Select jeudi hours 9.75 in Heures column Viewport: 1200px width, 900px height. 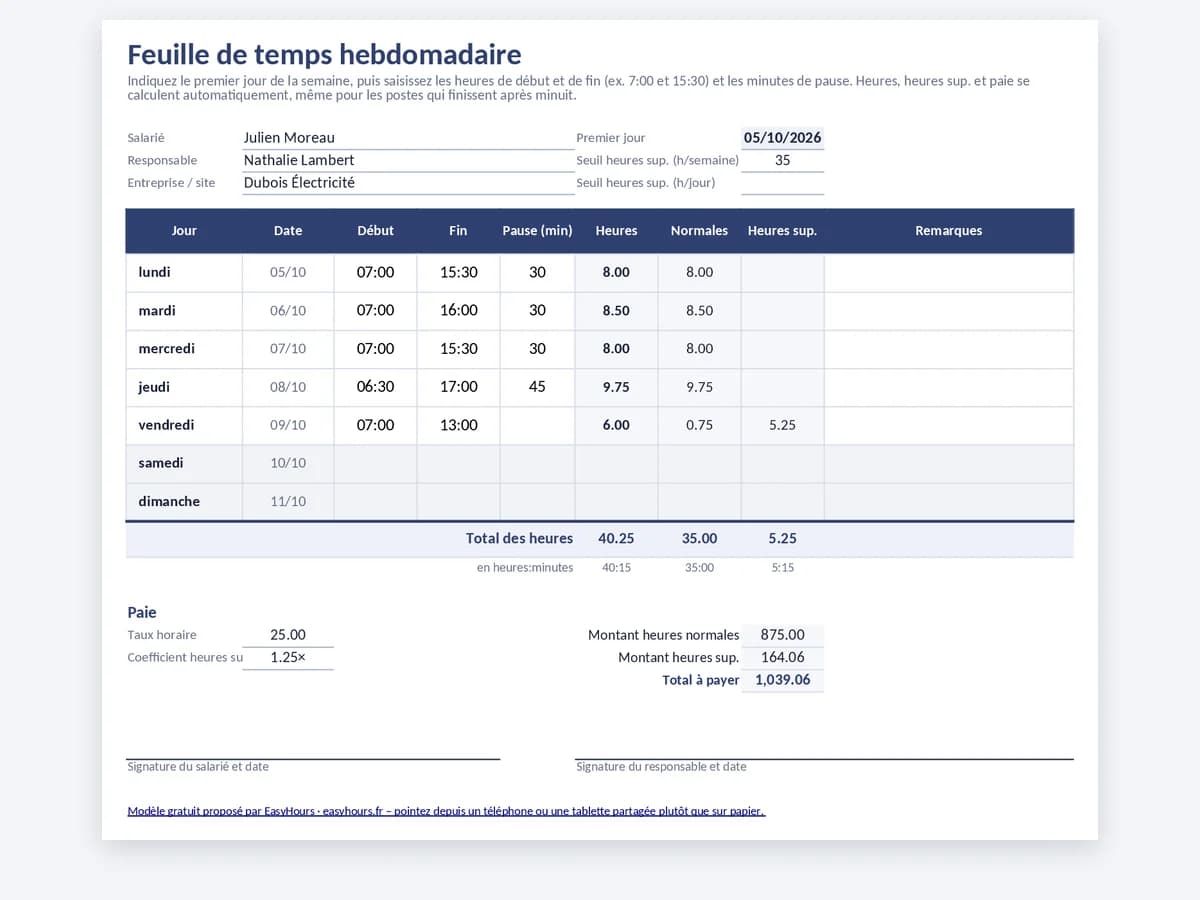[x=616, y=387]
